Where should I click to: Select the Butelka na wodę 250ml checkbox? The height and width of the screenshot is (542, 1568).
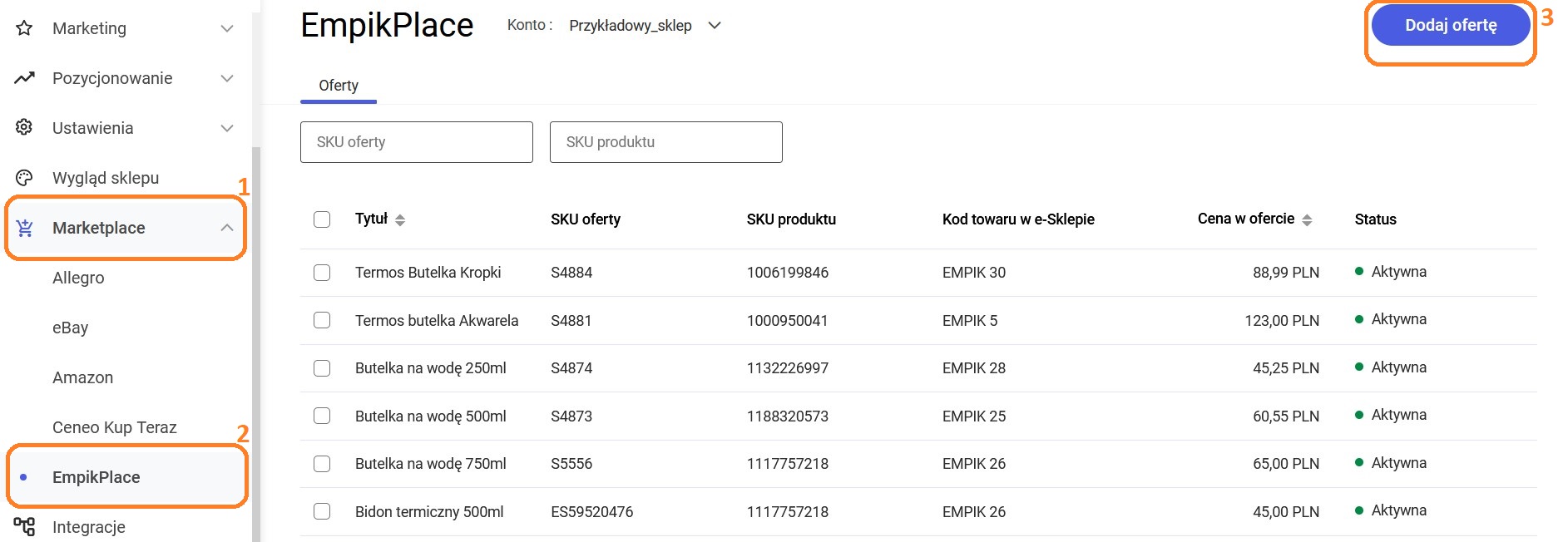tap(322, 368)
